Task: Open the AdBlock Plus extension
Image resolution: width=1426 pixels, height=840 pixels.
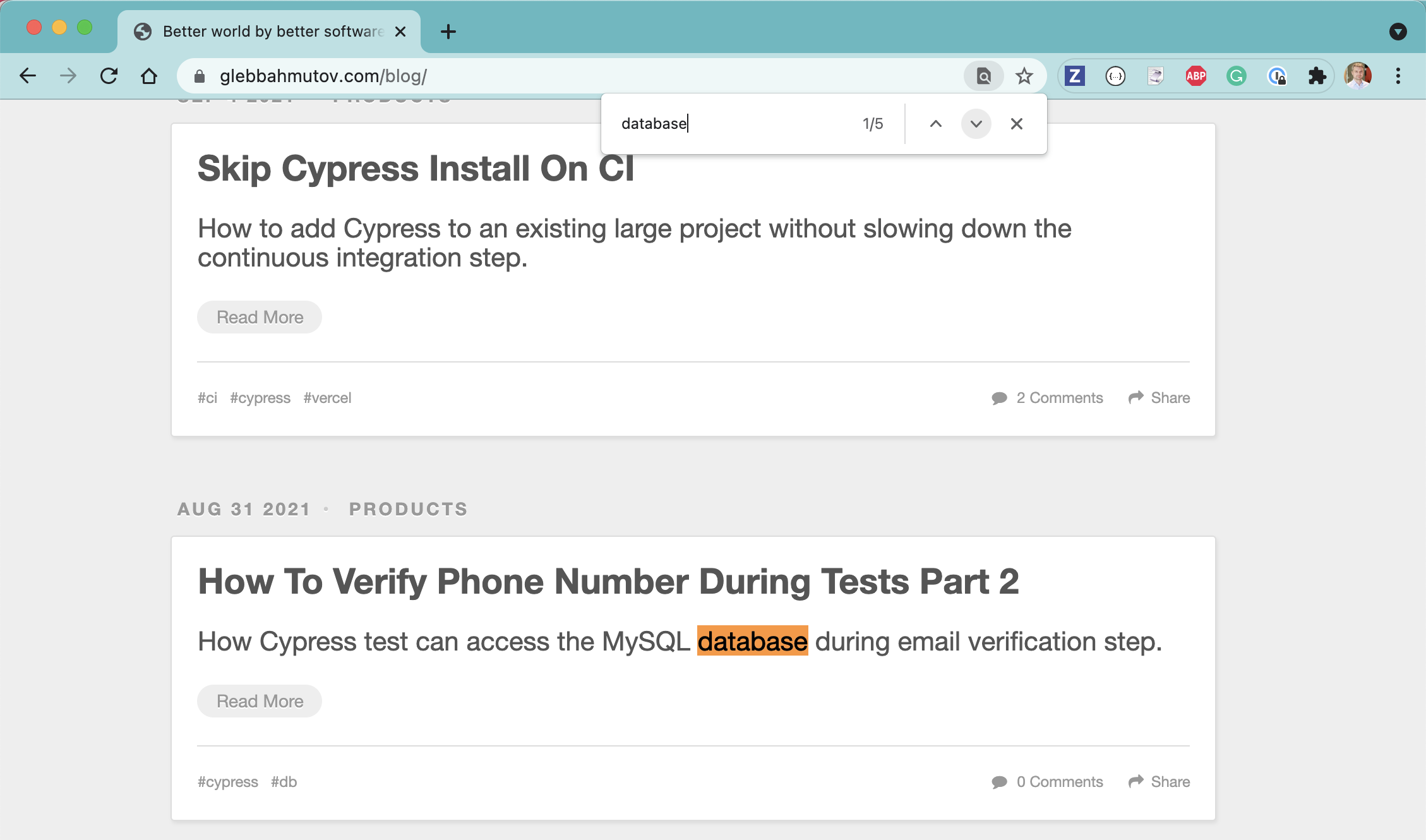Action: click(1195, 76)
